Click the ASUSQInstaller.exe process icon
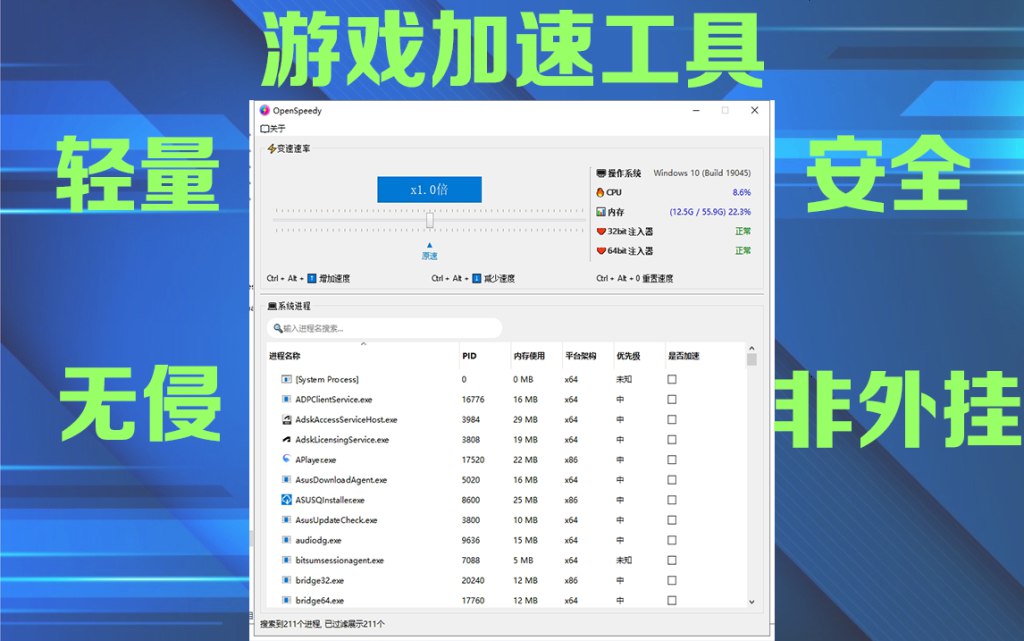Viewport: 1024px width, 641px height. [286, 500]
